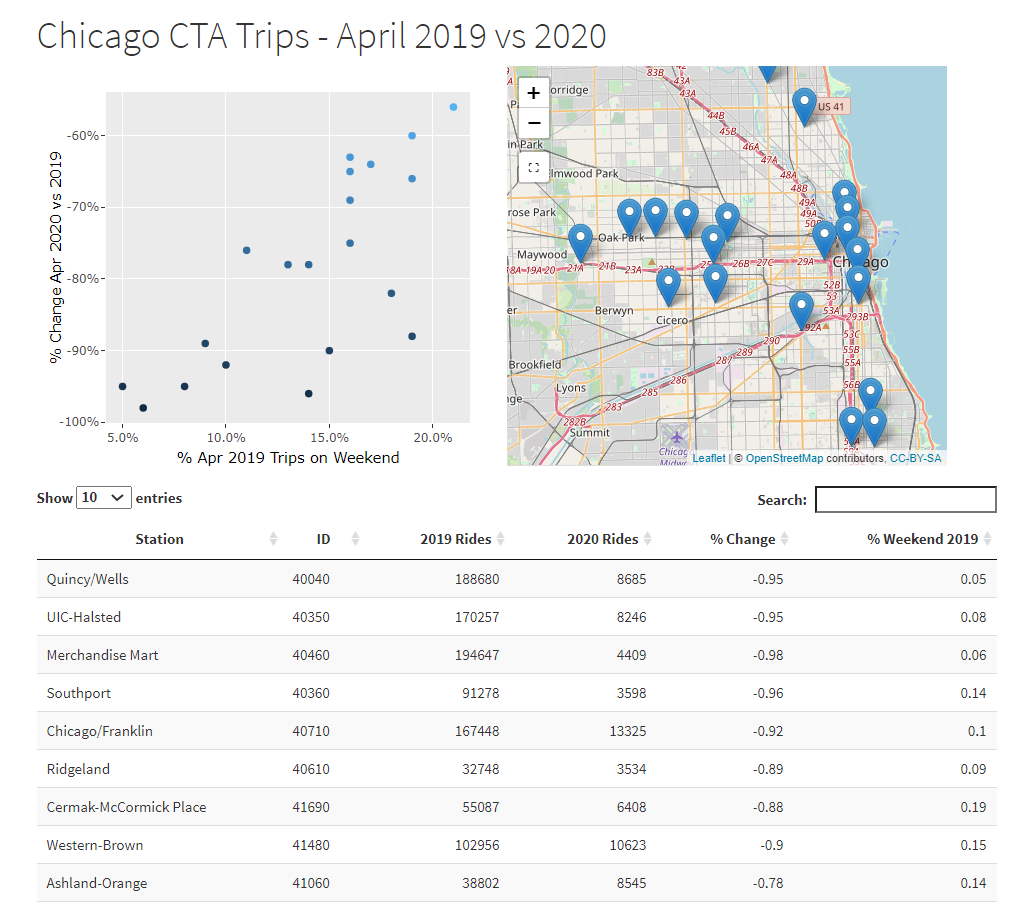Select the map marker near Maywood
1016x903 pixels.
tap(580, 241)
